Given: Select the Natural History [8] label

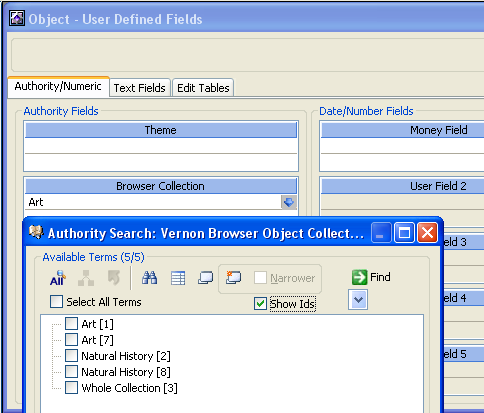Looking at the screenshot, I should point(126,372).
